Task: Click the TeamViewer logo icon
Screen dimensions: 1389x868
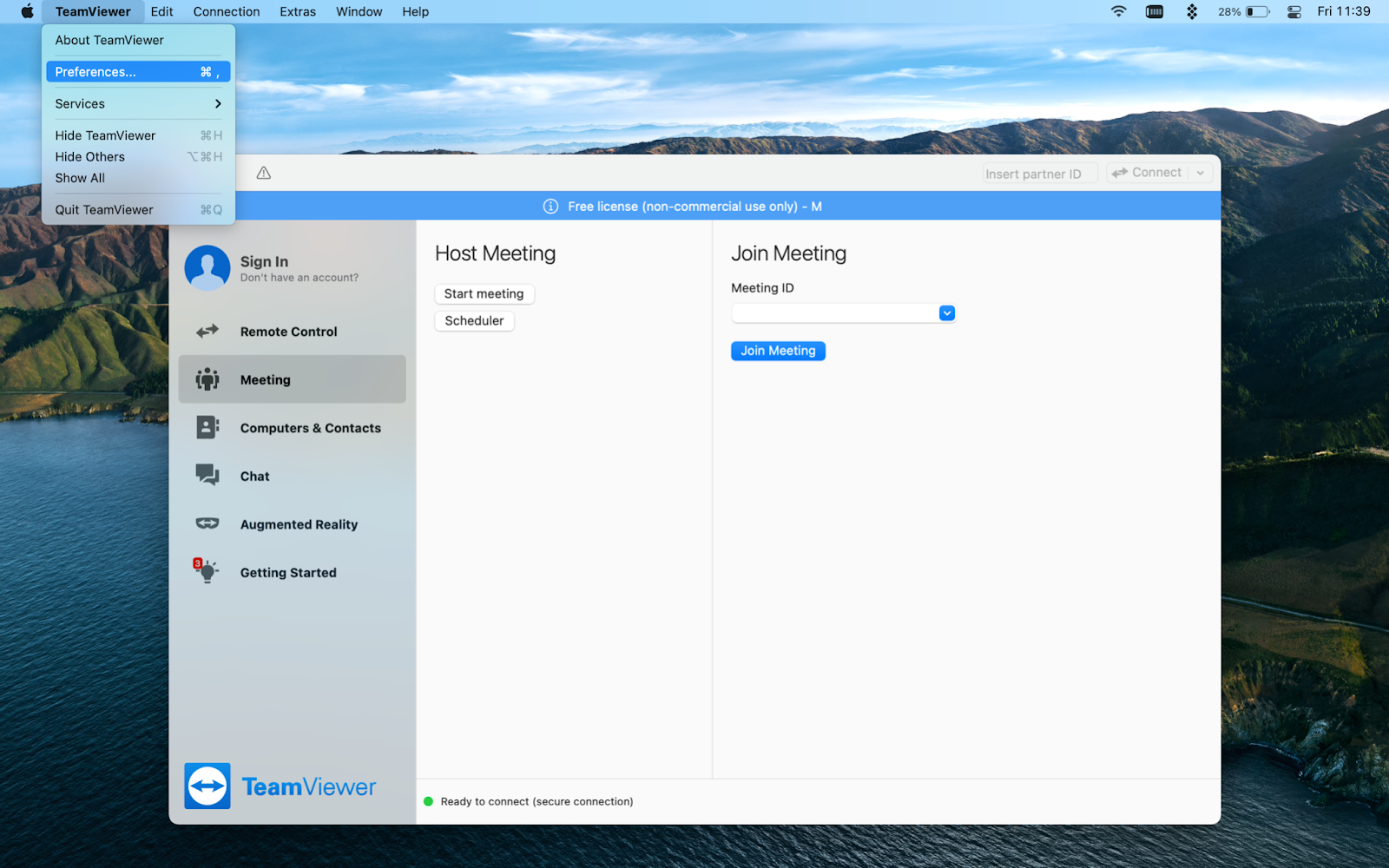Action: click(x=207, y=786)
